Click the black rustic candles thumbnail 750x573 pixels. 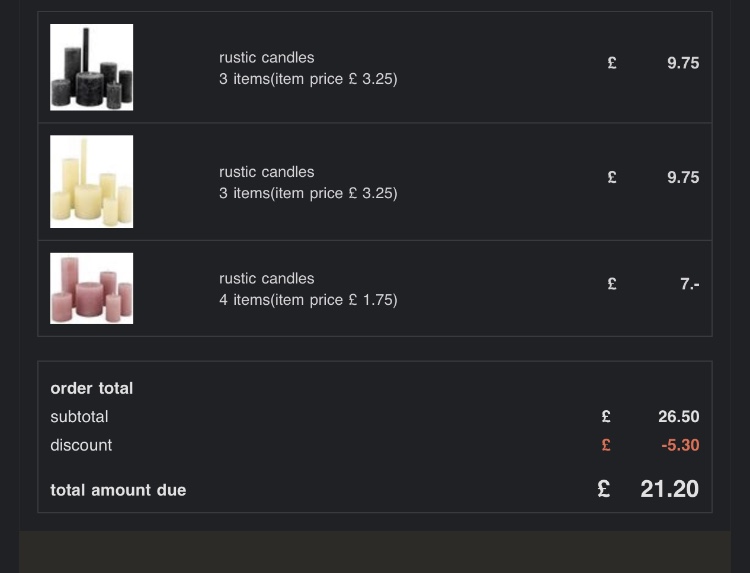91,67
